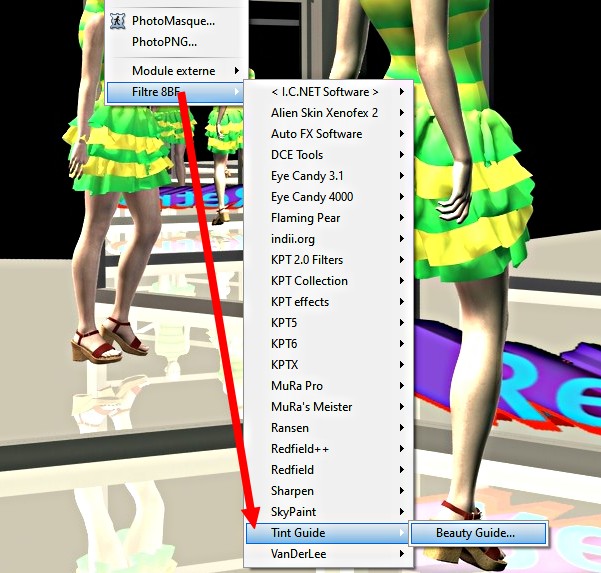Open the MuRa's Meister submenu
Viewport: 601px width, 573px height.
[328, 407]
